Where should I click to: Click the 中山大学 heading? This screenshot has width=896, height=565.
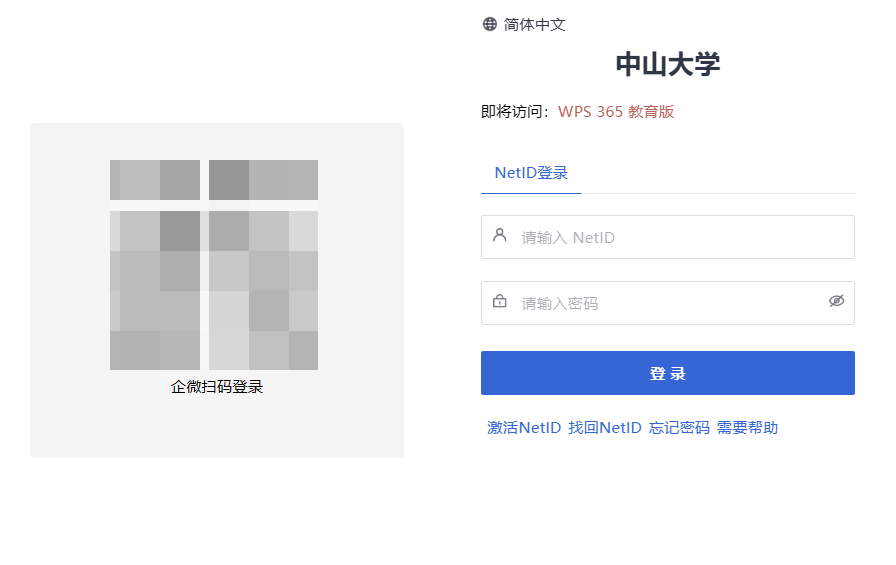coord(667,64)
